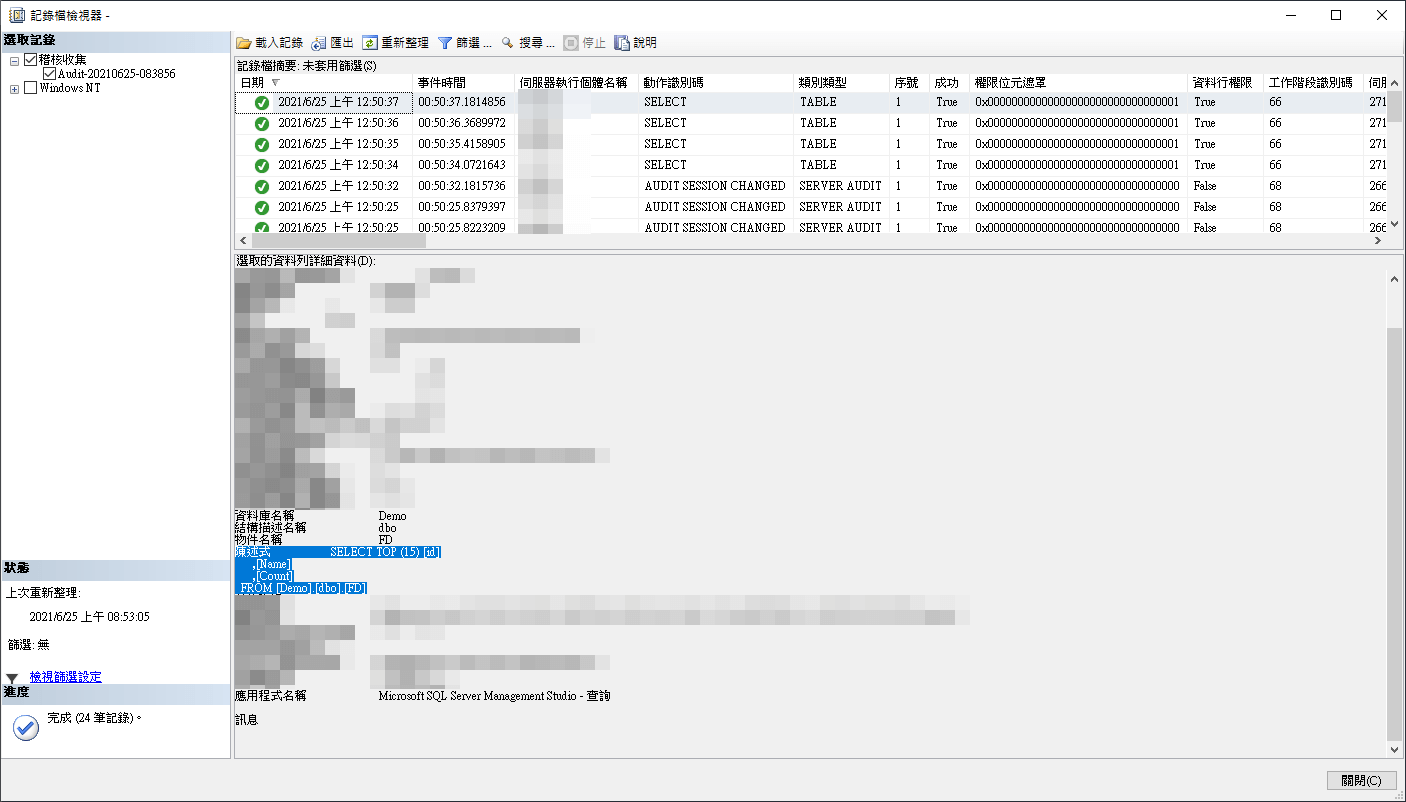Open the 搜尋 search magnifier icon

pos(506,42)
